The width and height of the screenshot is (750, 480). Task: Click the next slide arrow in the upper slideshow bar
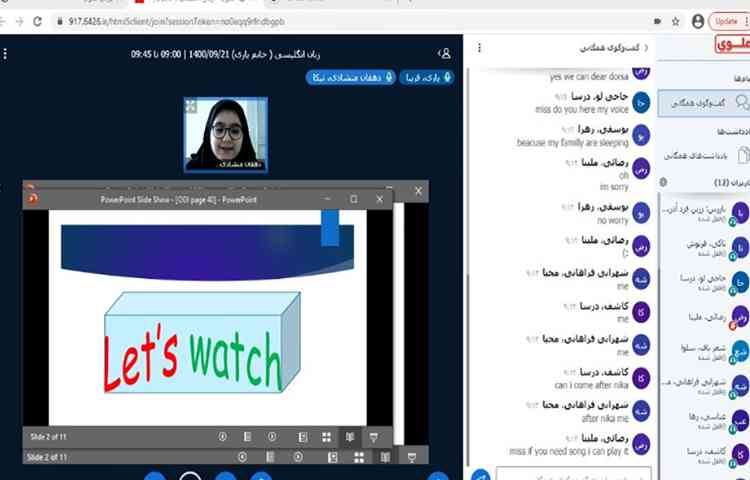[272, 436]
